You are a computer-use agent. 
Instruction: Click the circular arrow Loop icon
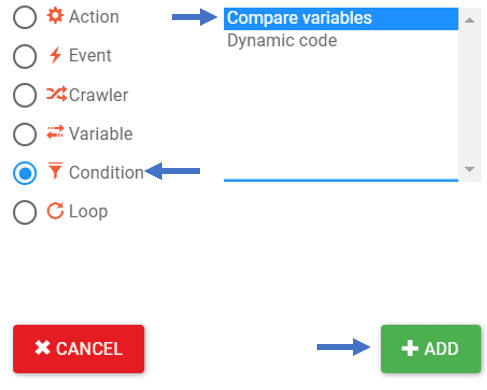coord(55,211)
